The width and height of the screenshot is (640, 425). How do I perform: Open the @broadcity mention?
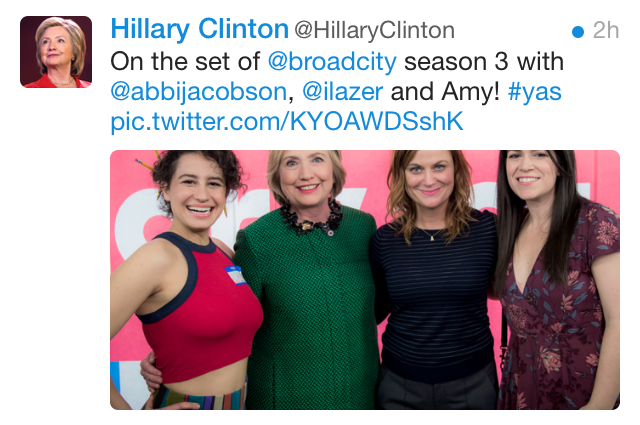coord(332,62)
